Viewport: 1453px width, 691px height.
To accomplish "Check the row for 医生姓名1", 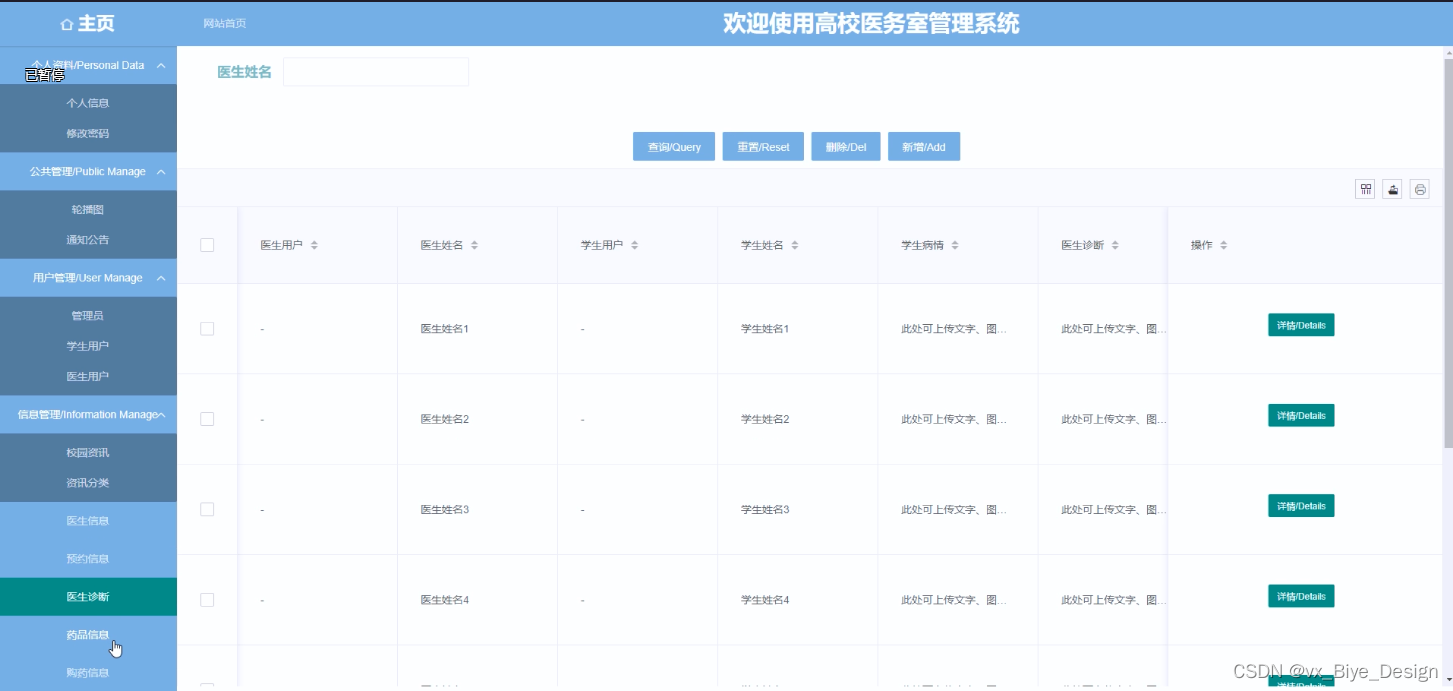I will pos(207,328).
